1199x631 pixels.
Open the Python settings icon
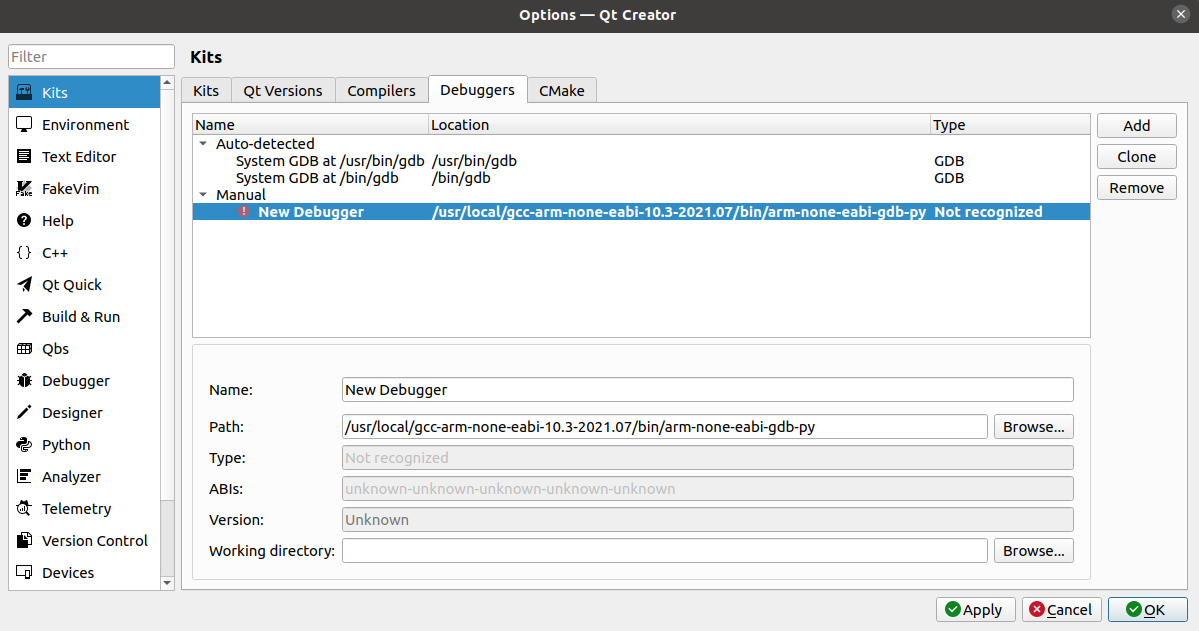24,444
